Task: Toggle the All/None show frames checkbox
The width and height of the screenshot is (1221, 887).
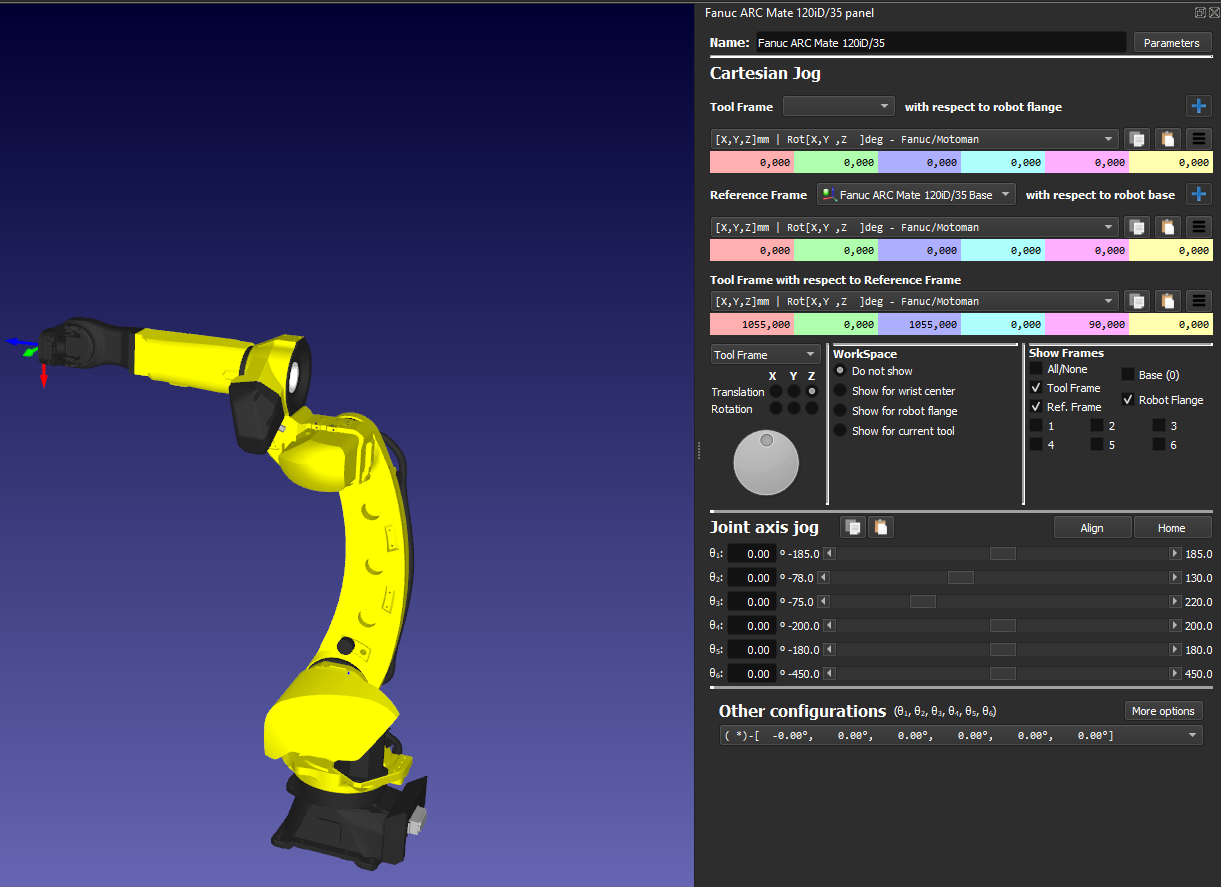Action: pos(1036,369)
